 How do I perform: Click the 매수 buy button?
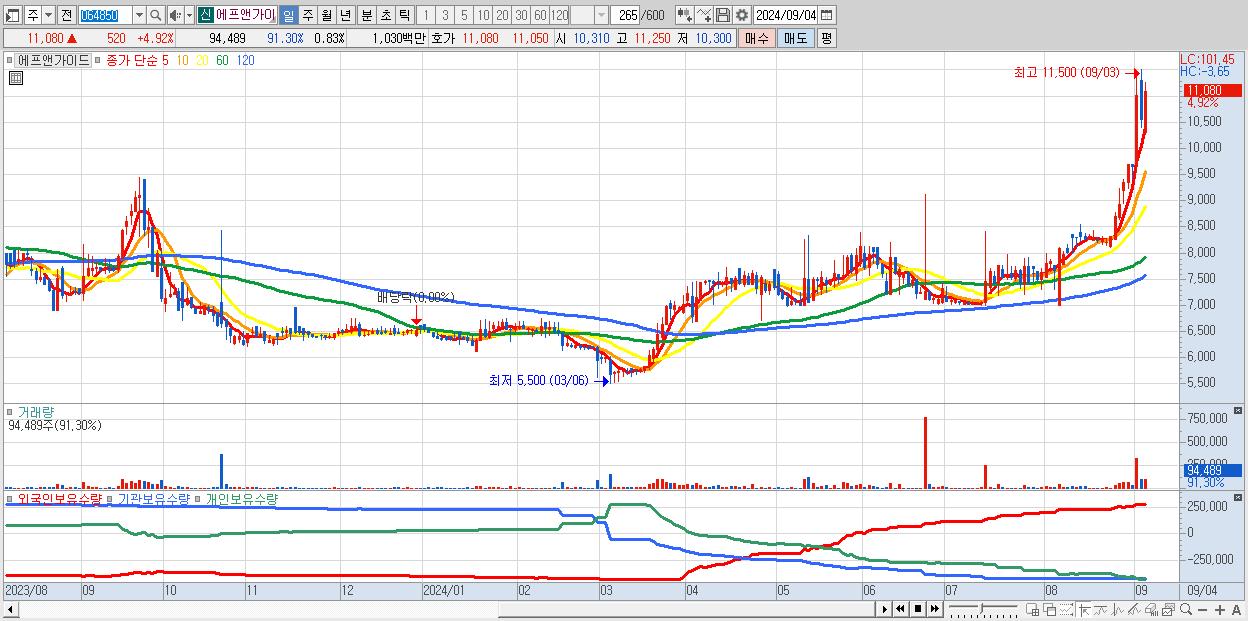tap(757, 38)
